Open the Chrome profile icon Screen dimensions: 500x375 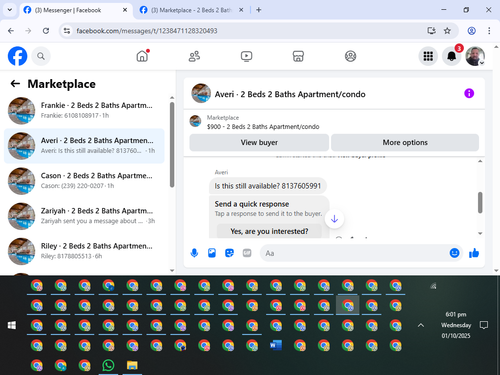(471, 31)
